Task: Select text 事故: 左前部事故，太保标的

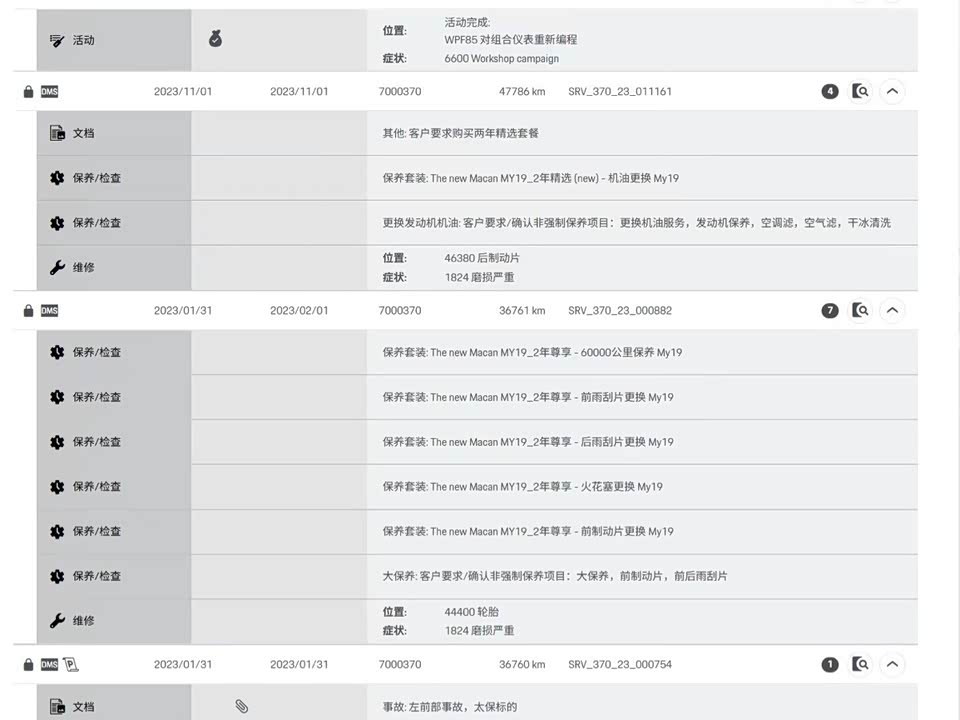Action: click(x=449, y=707)
